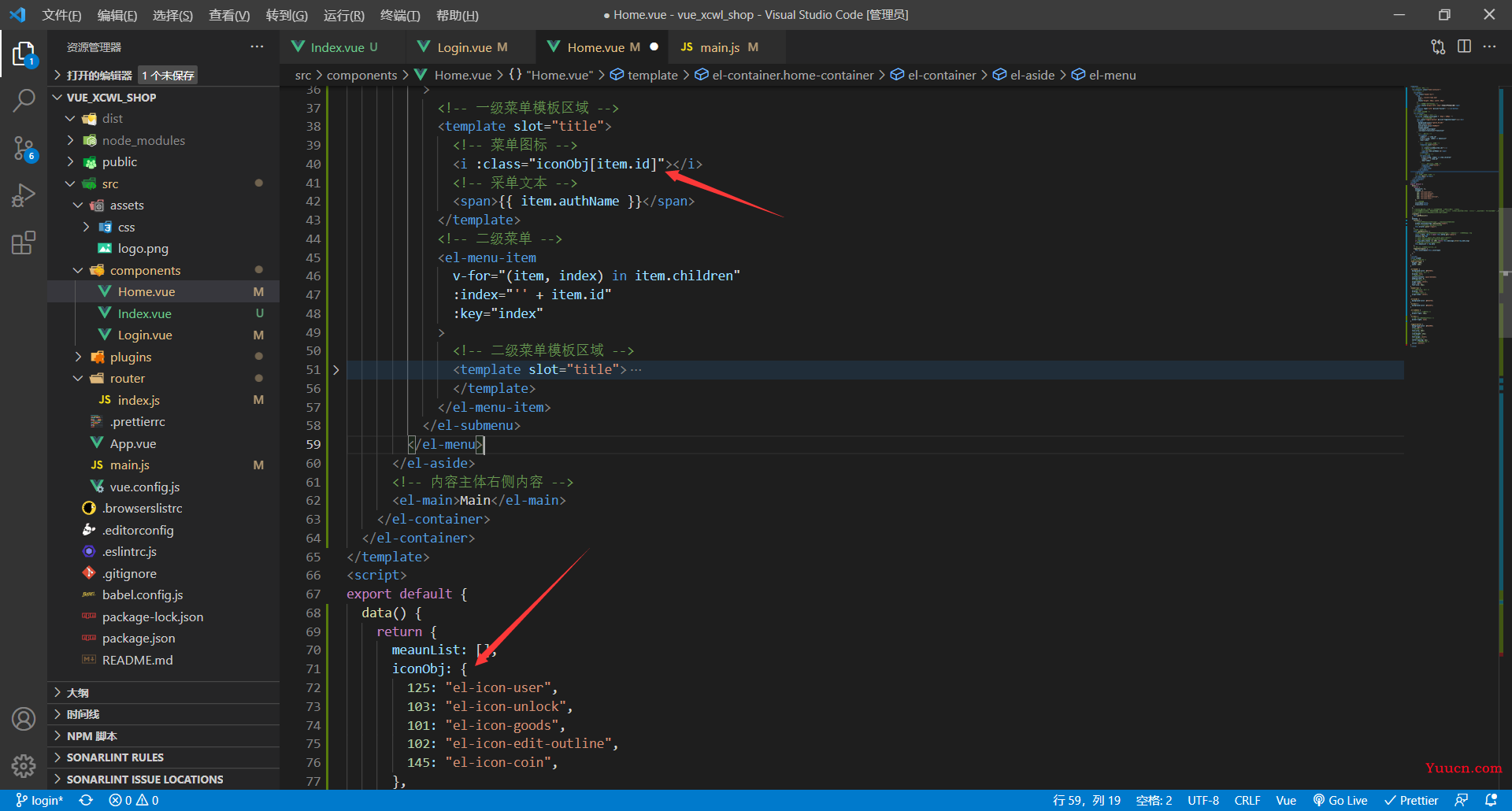This screenshot has height=811, width=1512.
Task: Click the synchronize changes icon in status bar
Action: (86, 800)
